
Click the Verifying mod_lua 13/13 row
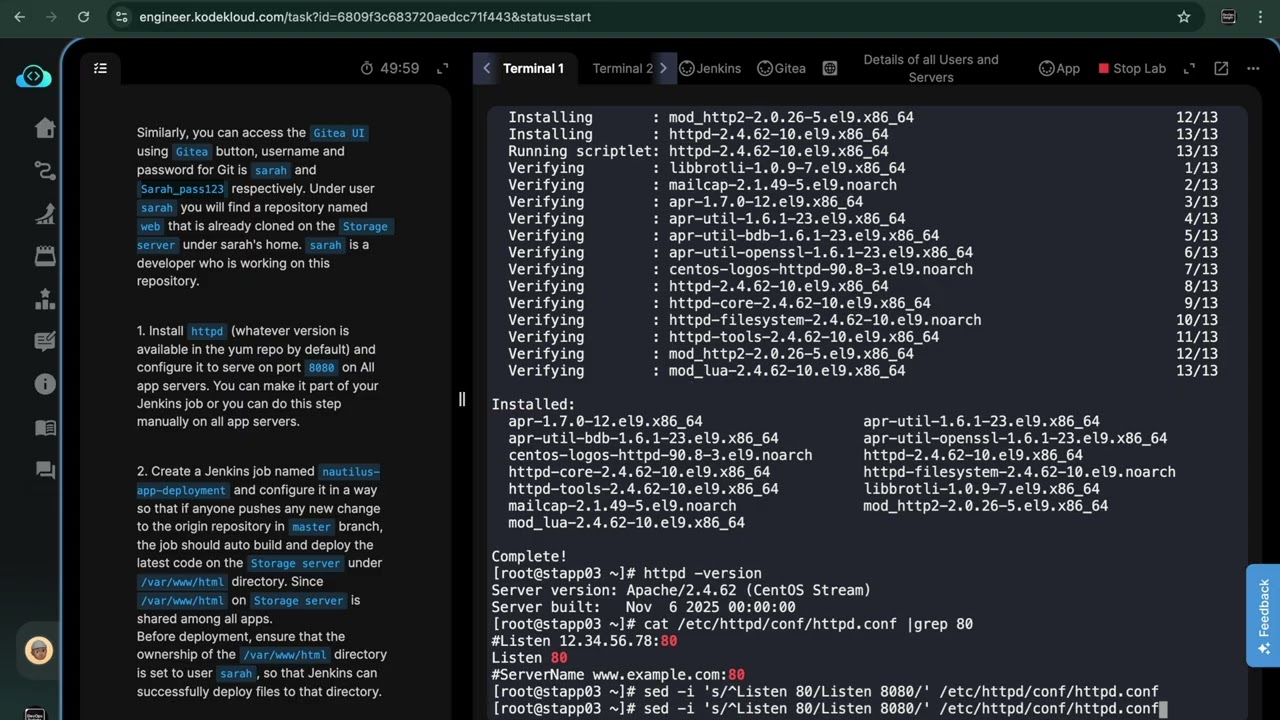863,371
